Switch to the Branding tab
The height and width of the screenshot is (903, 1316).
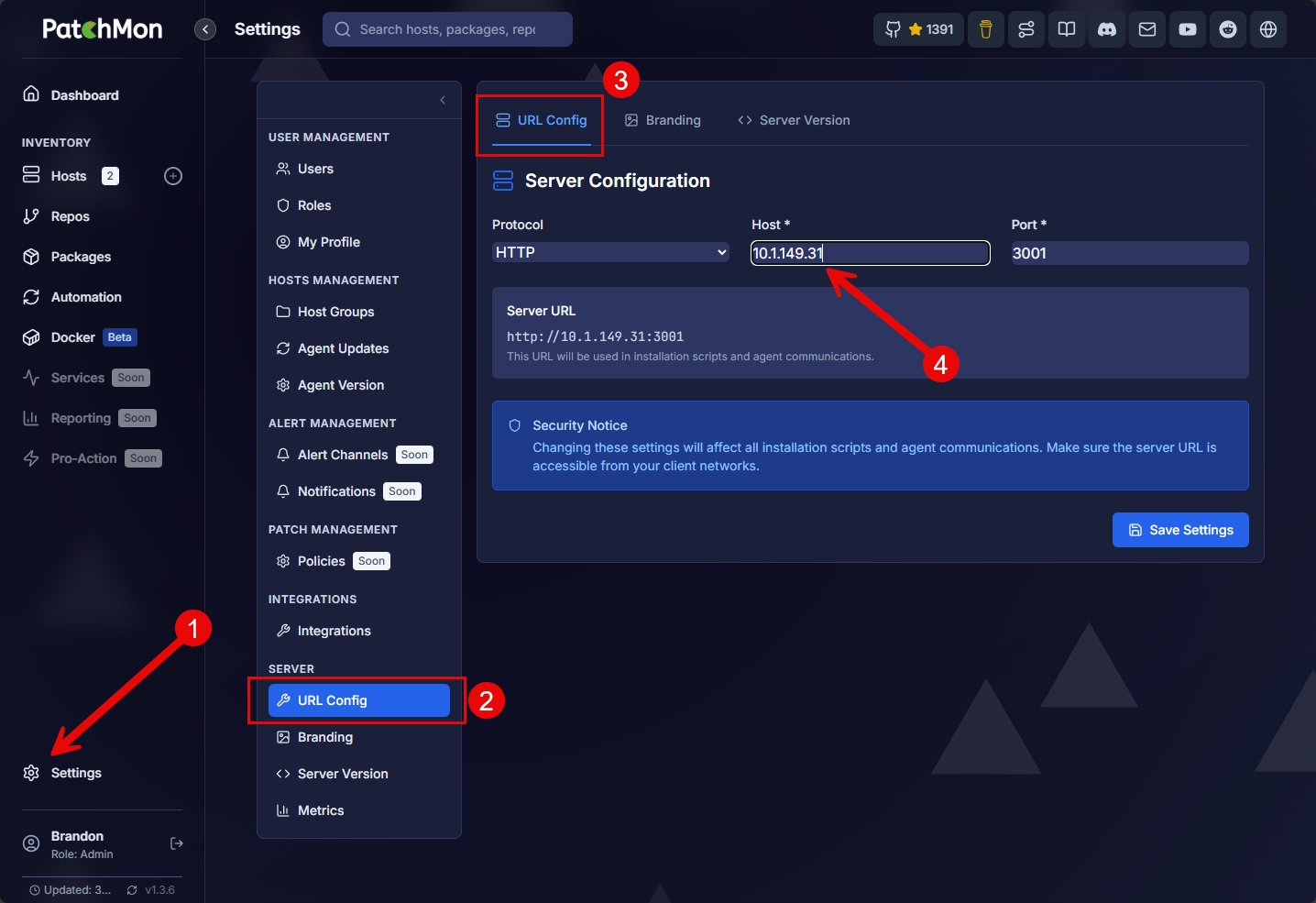point(663,120)
